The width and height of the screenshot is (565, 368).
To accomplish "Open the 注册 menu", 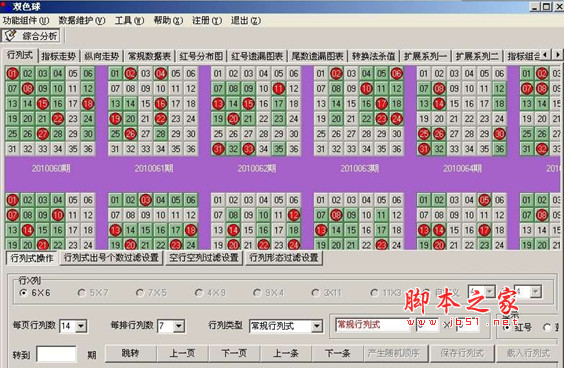I will coord(206,21).
